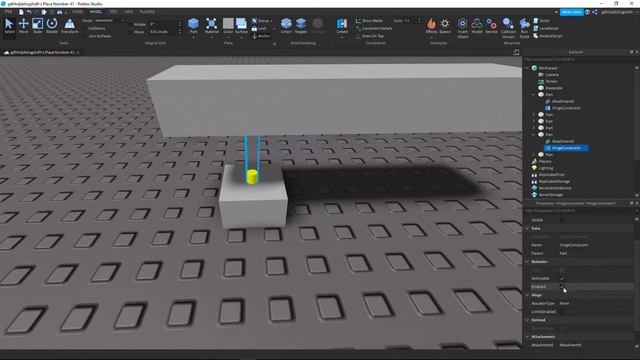Open the Part dropdown arrow
The height and width of the screenshot is (360, 640).
click(x=193, y=37)
